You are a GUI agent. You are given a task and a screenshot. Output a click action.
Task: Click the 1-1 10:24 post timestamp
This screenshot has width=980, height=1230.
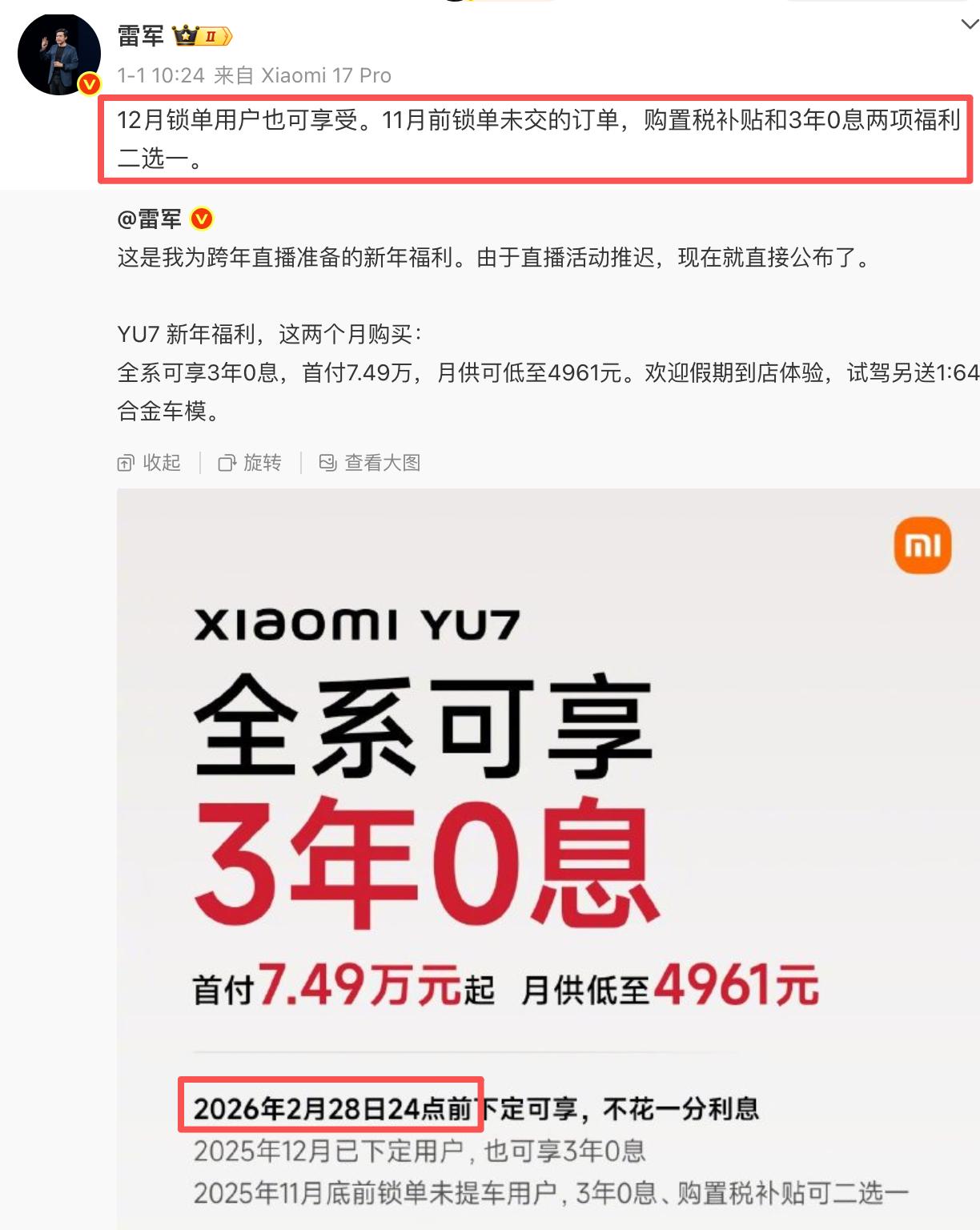click(x=161, y=75)
